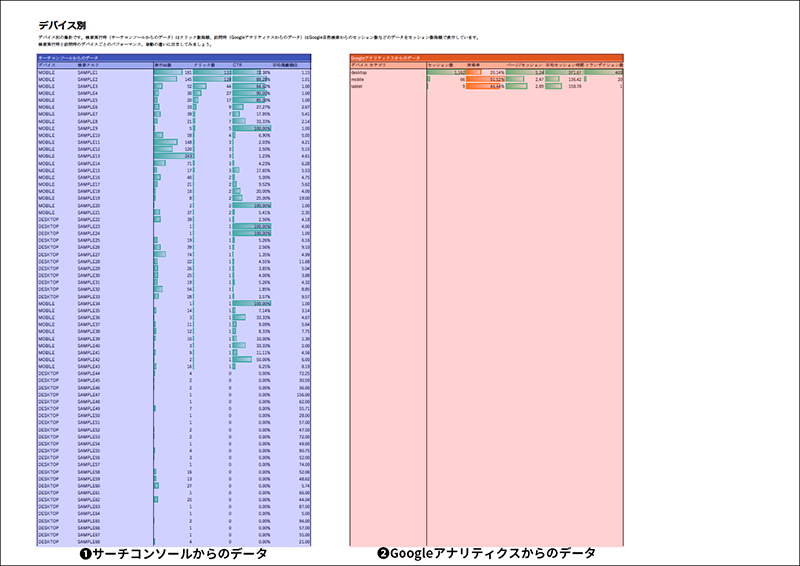Click the SAMPLE30 query cell
This screenshot has height=566, width=800.
pyautogui.click(x=89, y=276)
